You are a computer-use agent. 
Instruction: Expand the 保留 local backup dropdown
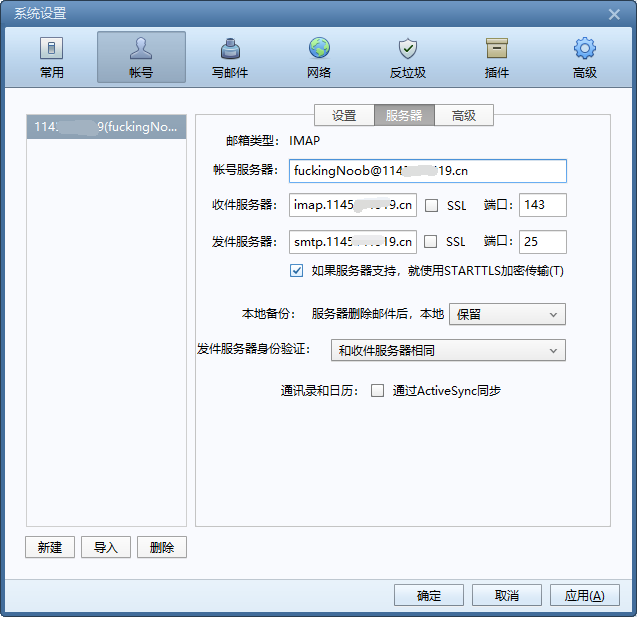(x=507, y=314)
